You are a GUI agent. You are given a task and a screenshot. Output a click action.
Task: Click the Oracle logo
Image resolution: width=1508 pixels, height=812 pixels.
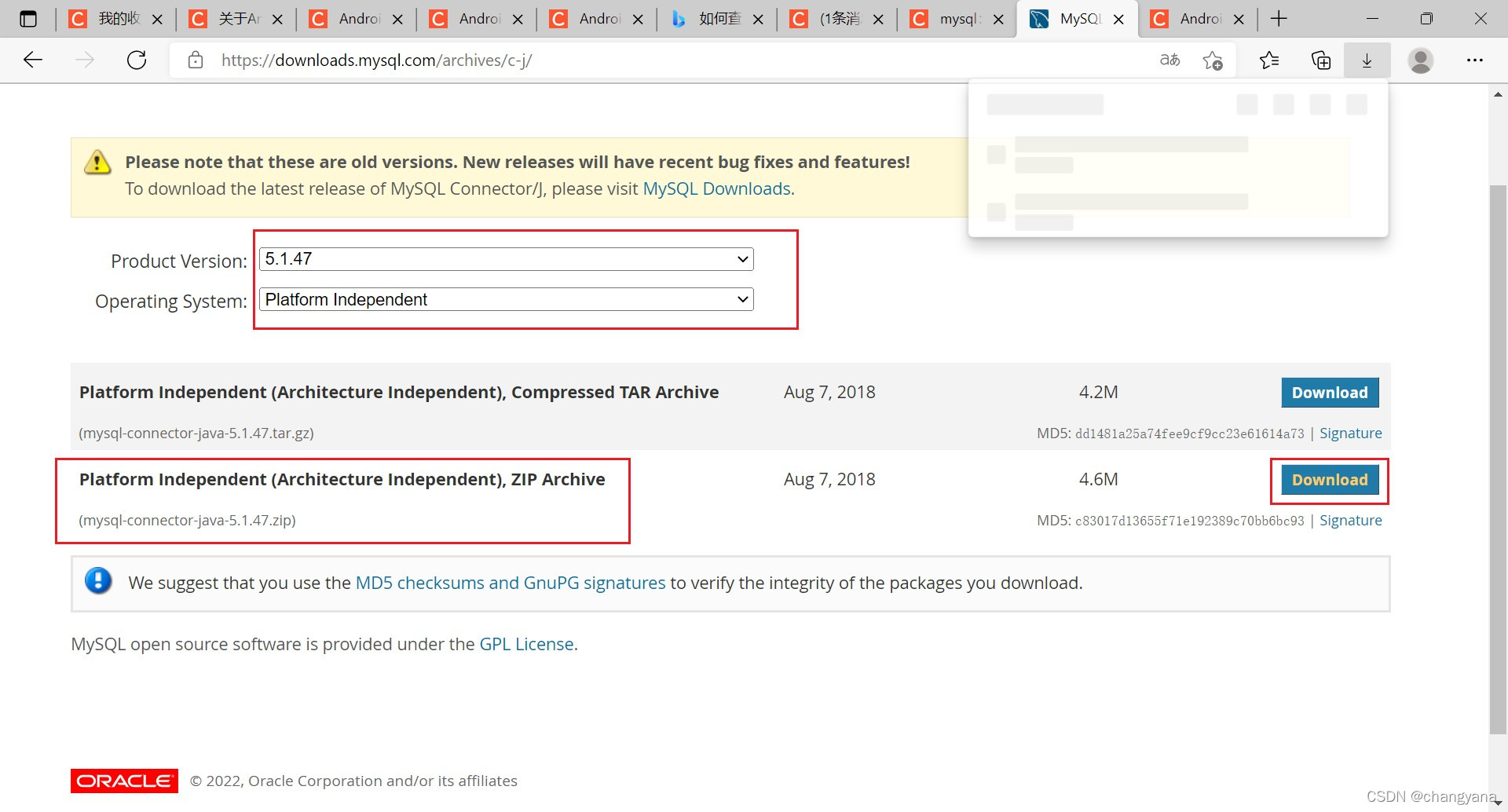pyautogui.click(x=124, y=781)
